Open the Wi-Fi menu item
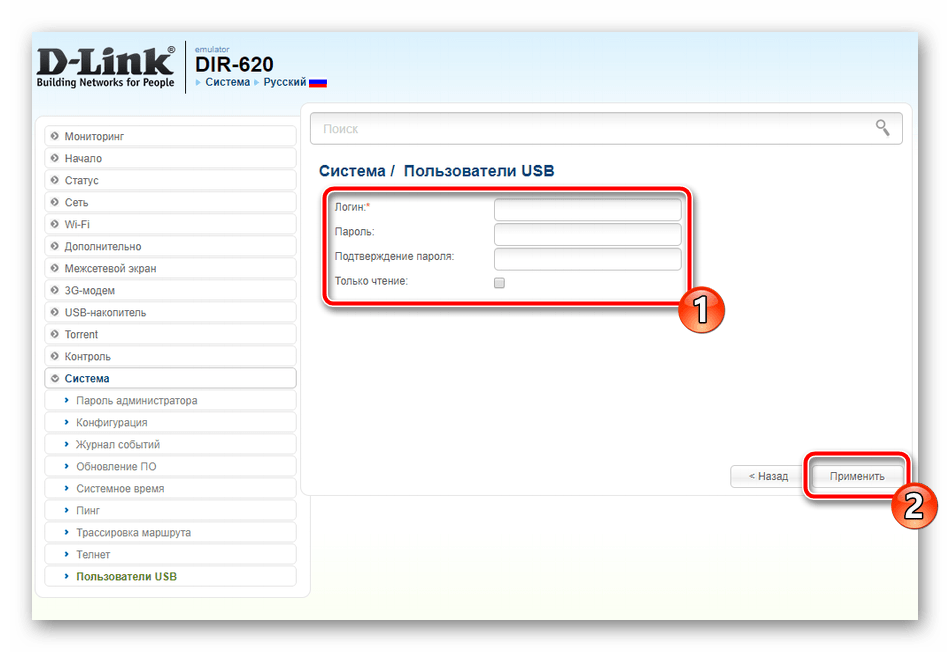 click(170, 224)
